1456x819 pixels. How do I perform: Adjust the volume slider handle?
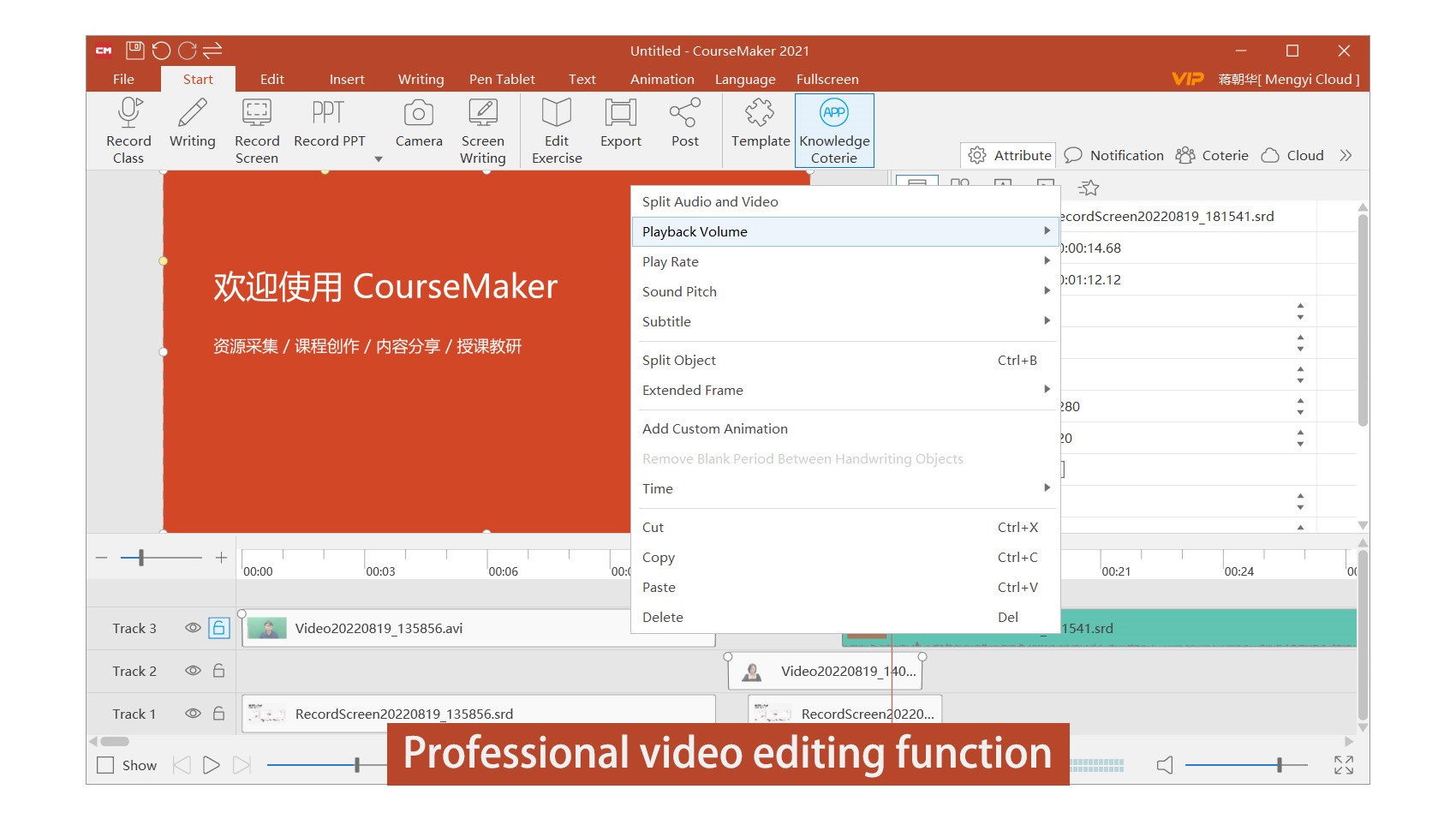pyautogui.click(x=1279, y=765)
